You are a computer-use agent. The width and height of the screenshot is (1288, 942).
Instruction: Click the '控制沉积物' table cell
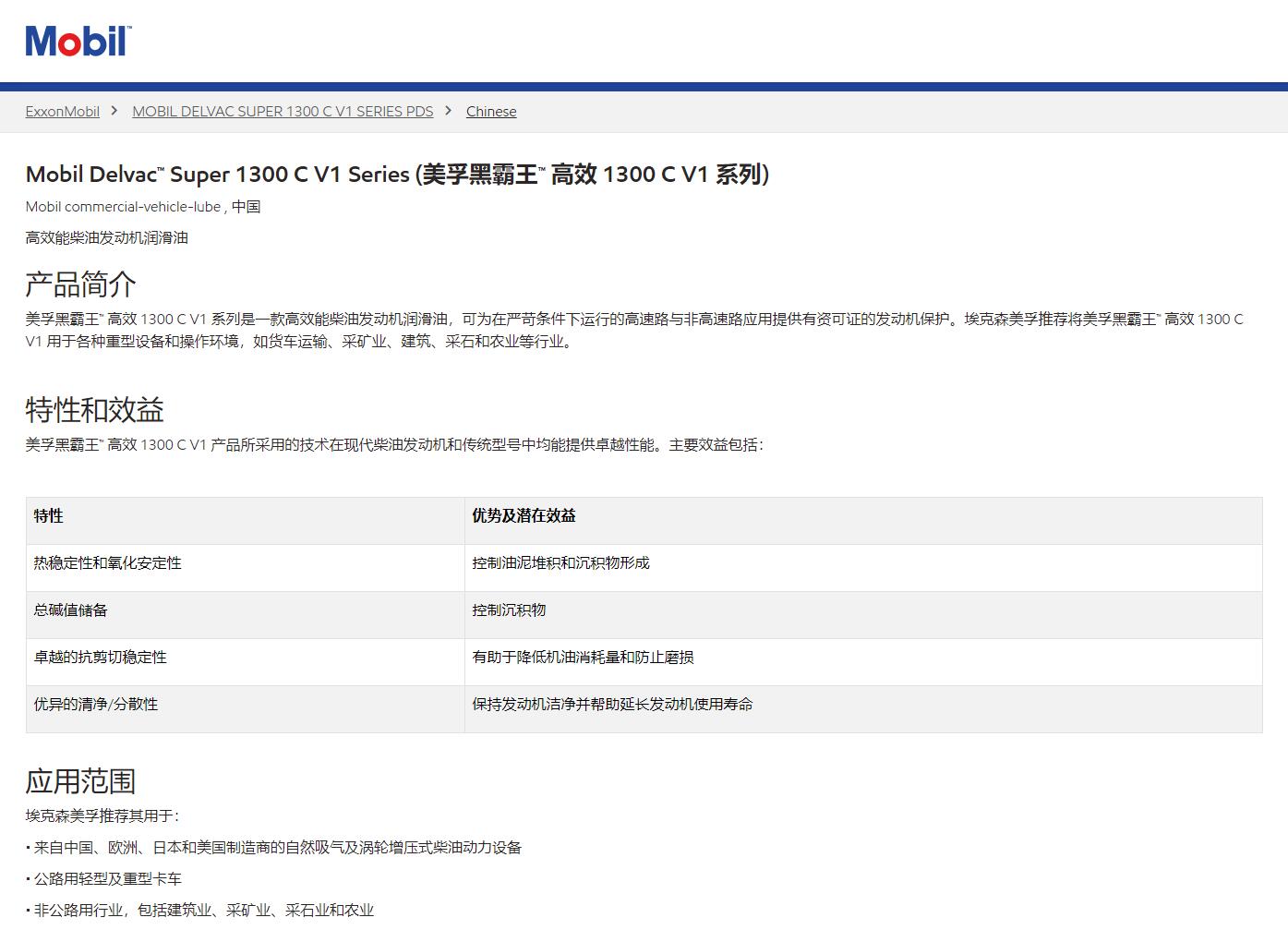tap(863, 615)
